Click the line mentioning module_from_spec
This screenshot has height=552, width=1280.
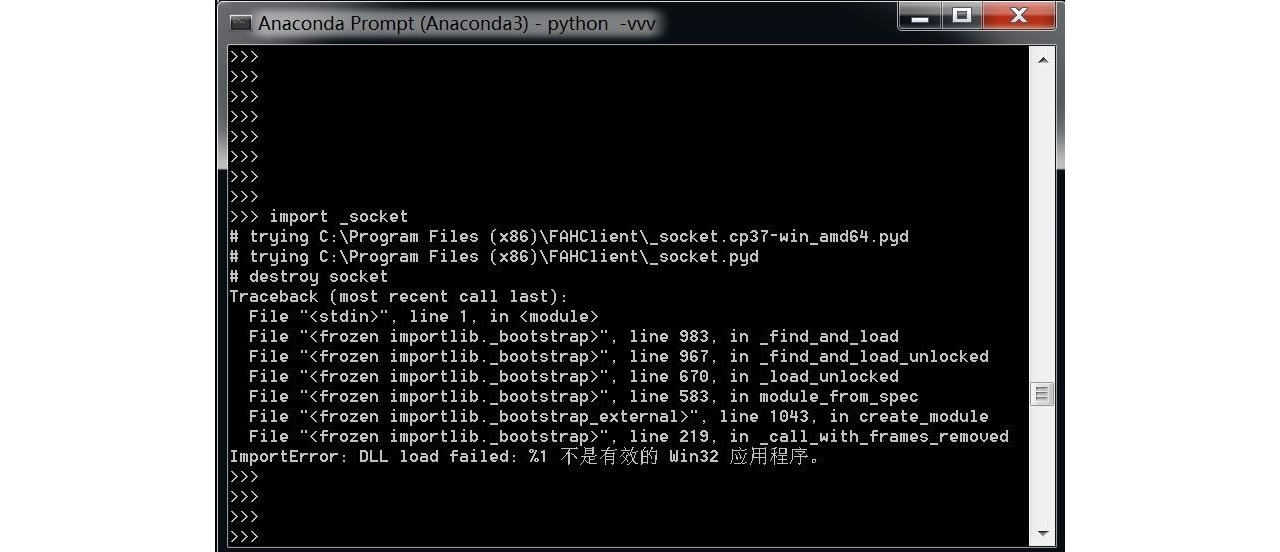(x=583, y=396)
